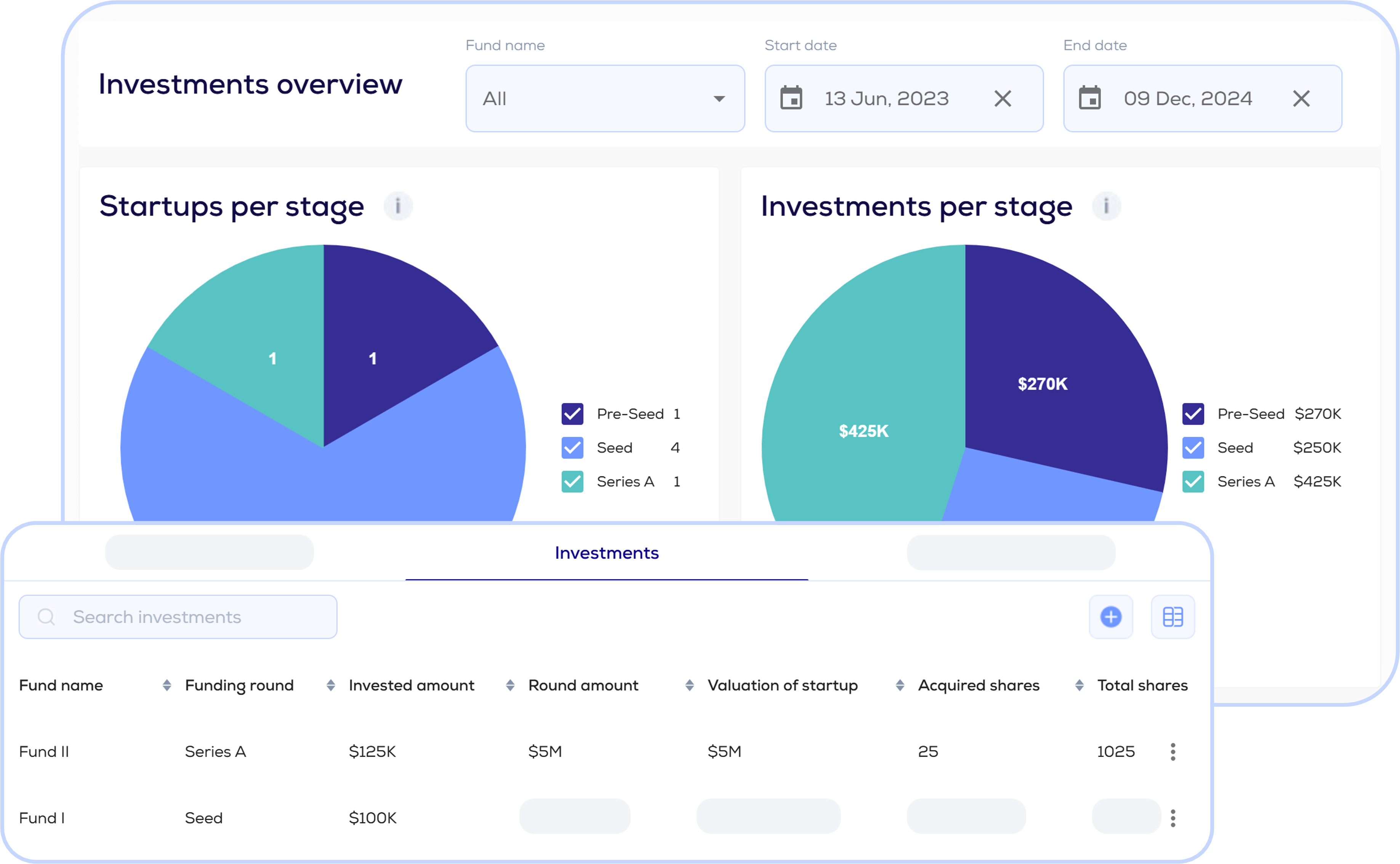Sort by Total shares column

pos(1142,685)
